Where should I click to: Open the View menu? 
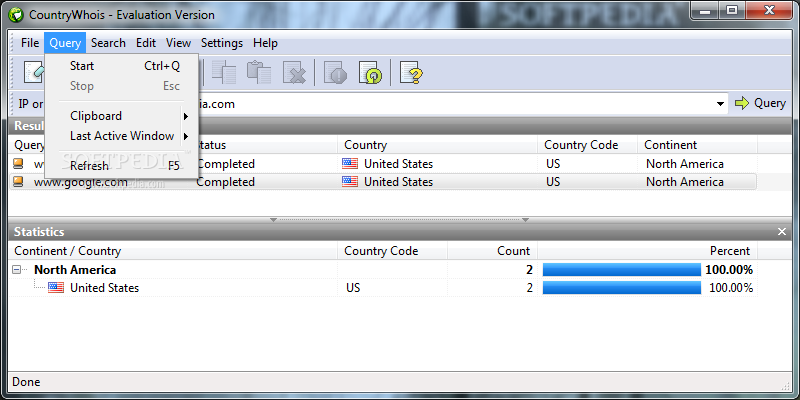click(178, 43)
